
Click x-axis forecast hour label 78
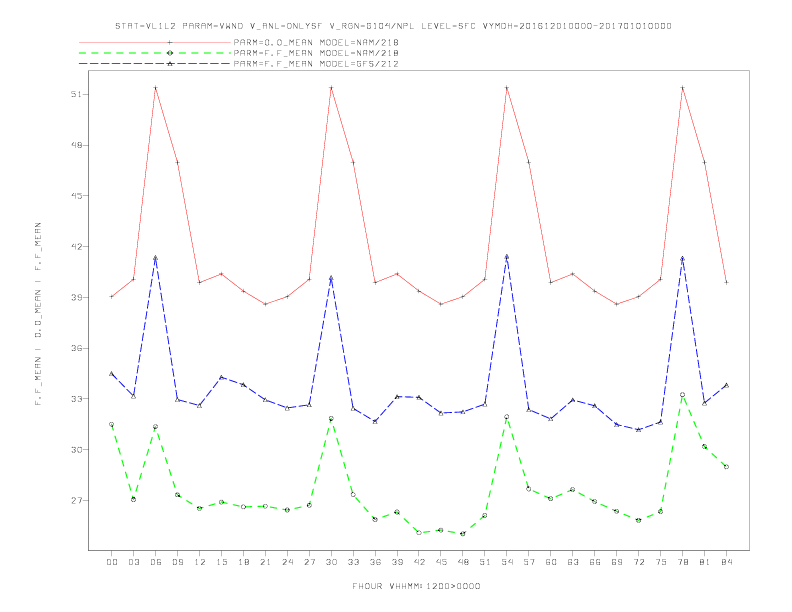pyautogui.click(x=682, y=562)
